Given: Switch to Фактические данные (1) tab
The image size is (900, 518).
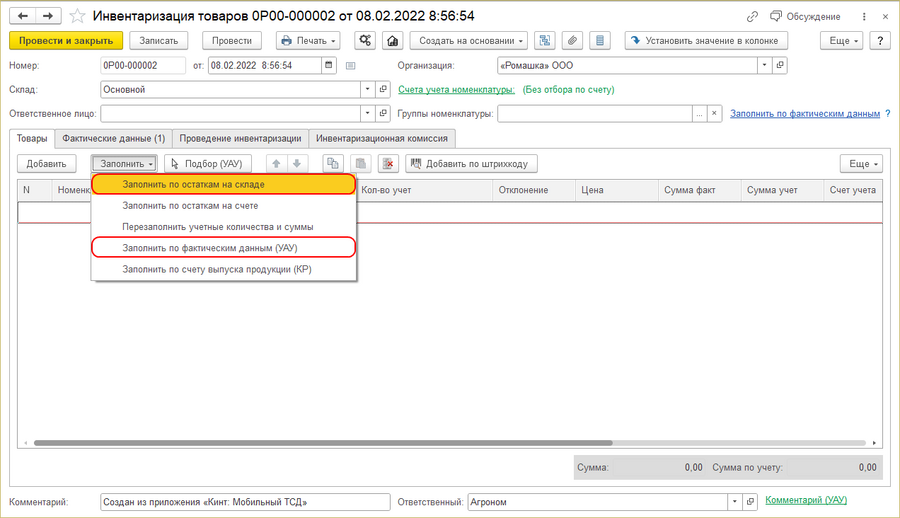Looking at the screenshot, I should click(114, 138).
